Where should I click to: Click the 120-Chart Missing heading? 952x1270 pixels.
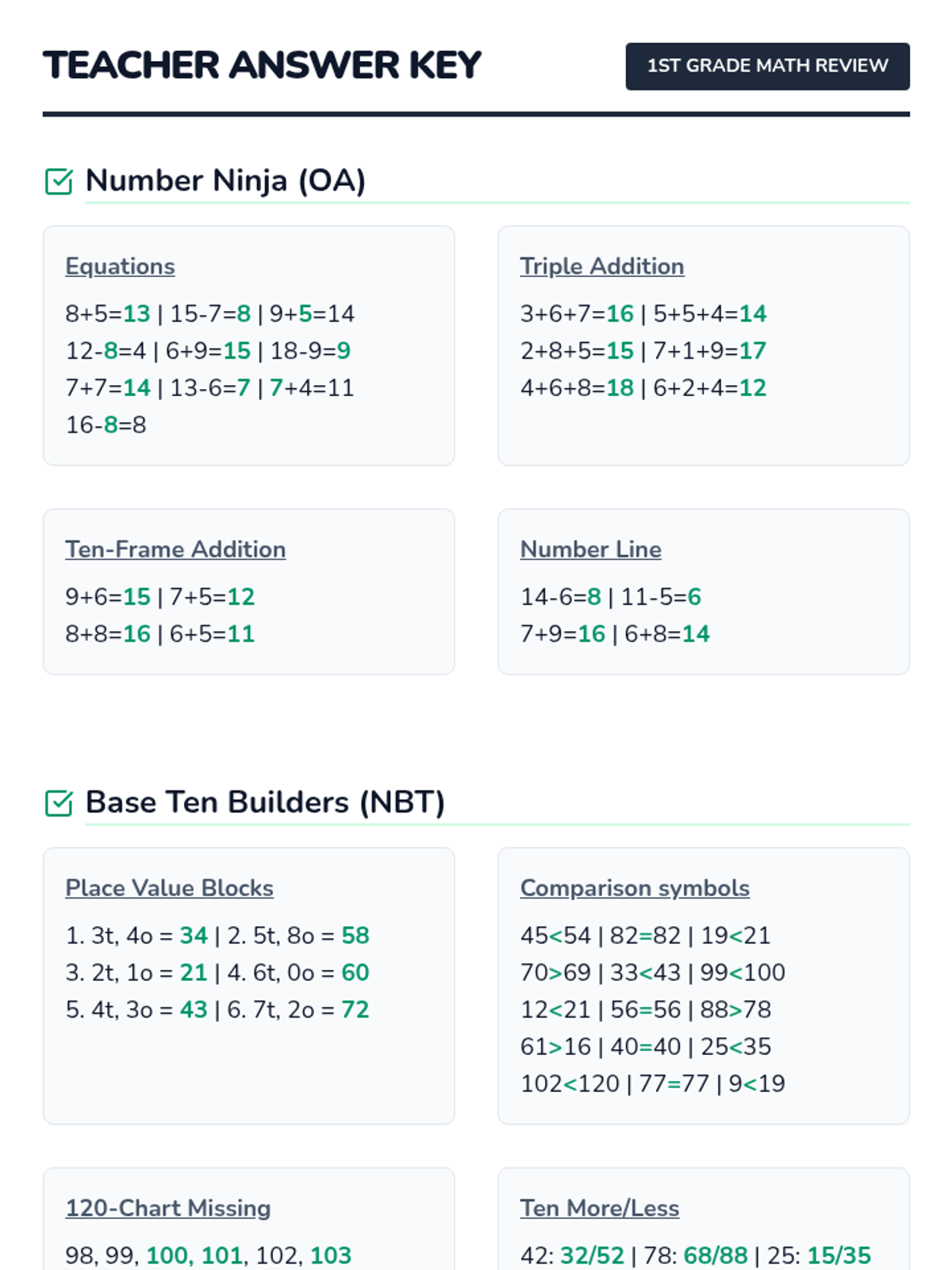[x=168, y=1208]
